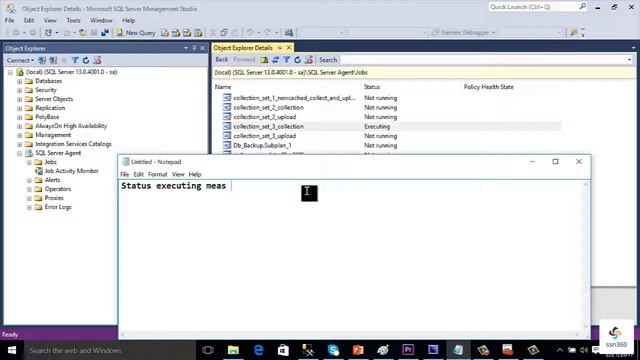Image resolution: width=640 pixels, height=360 pixels.
Task: Open the Connect dropdown in Object Explorer
Action: pyautogui.click(x=20, y=60)
